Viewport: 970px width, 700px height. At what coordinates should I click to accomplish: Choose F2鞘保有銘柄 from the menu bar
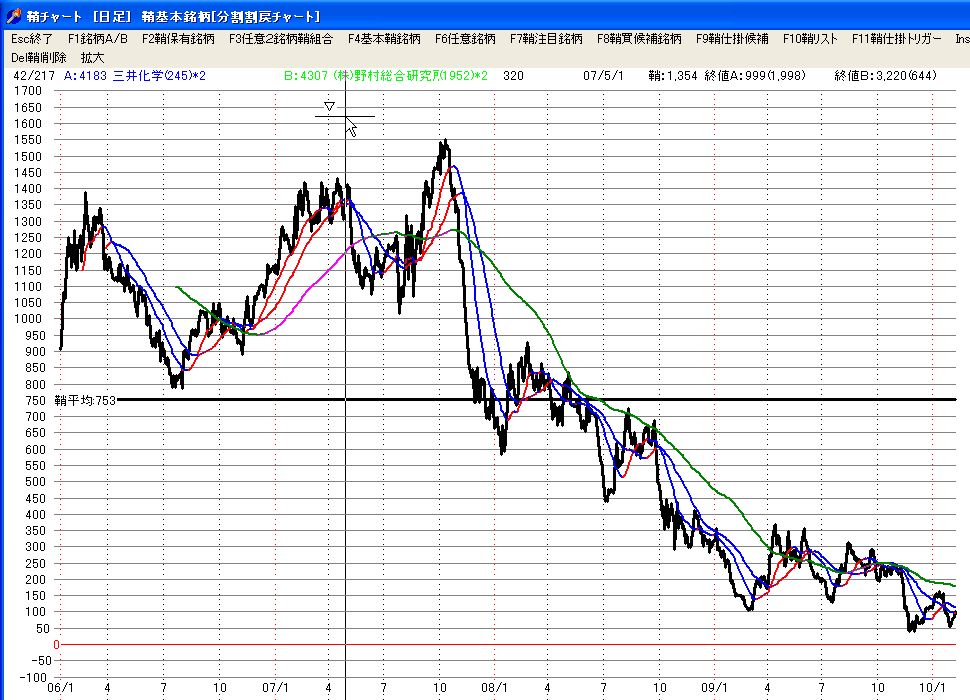pos(178,39)
